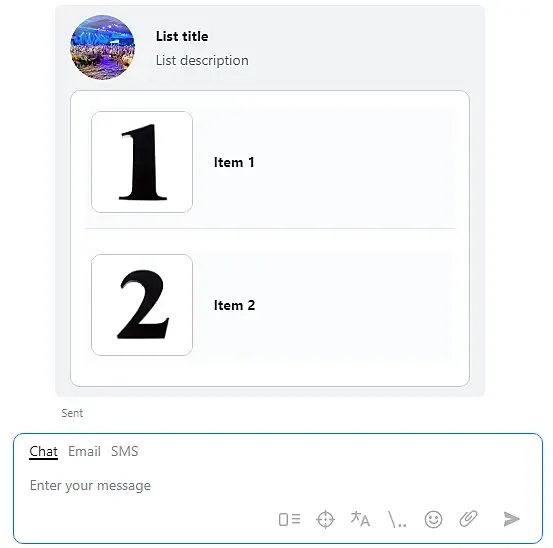Switch to the Email tab
The width and height of the screenshot is (553, 548).
point(84,451)
